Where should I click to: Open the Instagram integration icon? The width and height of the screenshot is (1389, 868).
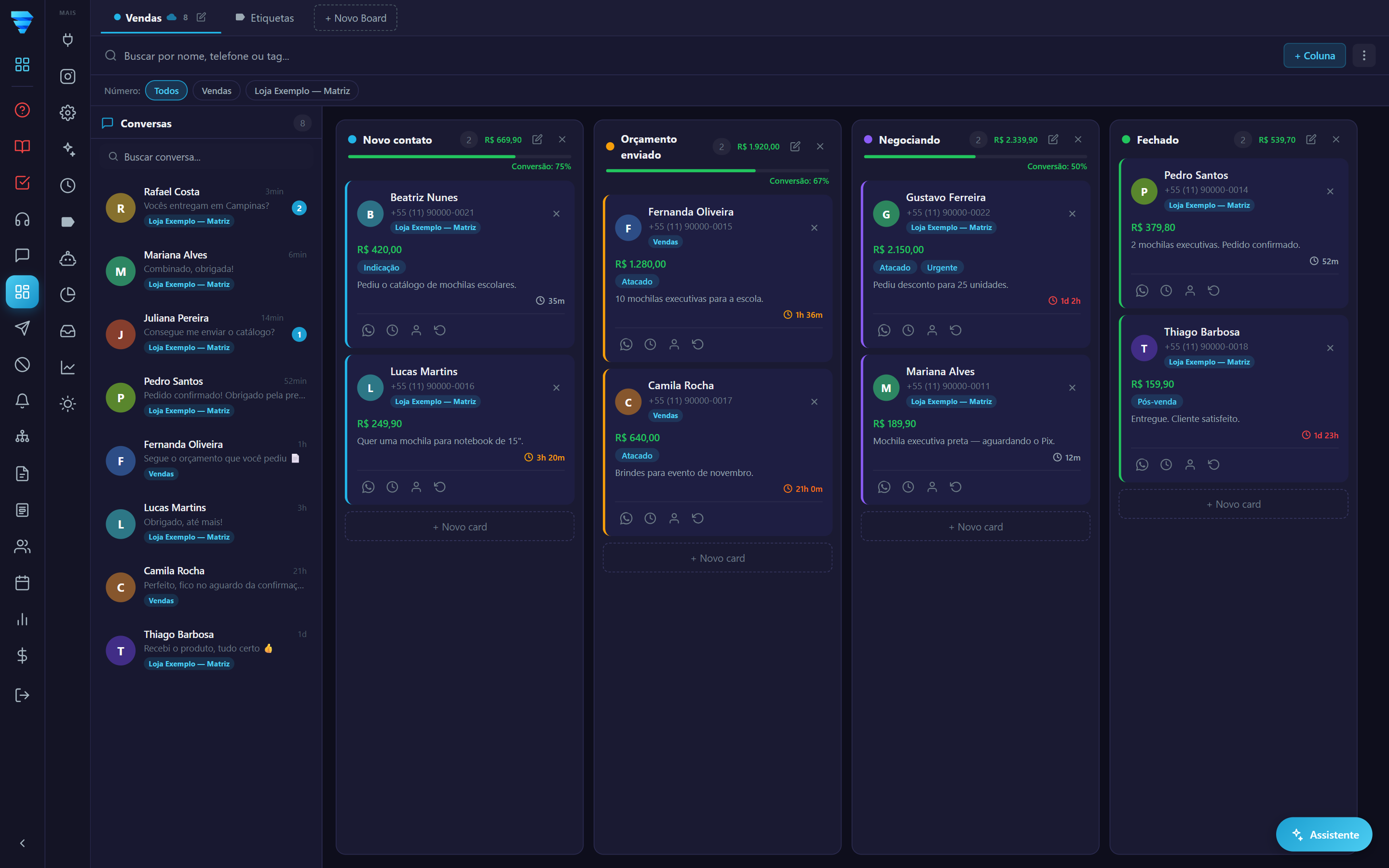click(x=68, y=76)
